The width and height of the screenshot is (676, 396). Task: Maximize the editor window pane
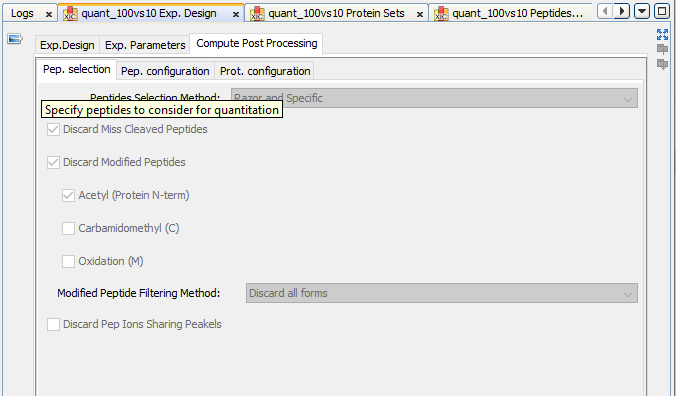point(662,11)
